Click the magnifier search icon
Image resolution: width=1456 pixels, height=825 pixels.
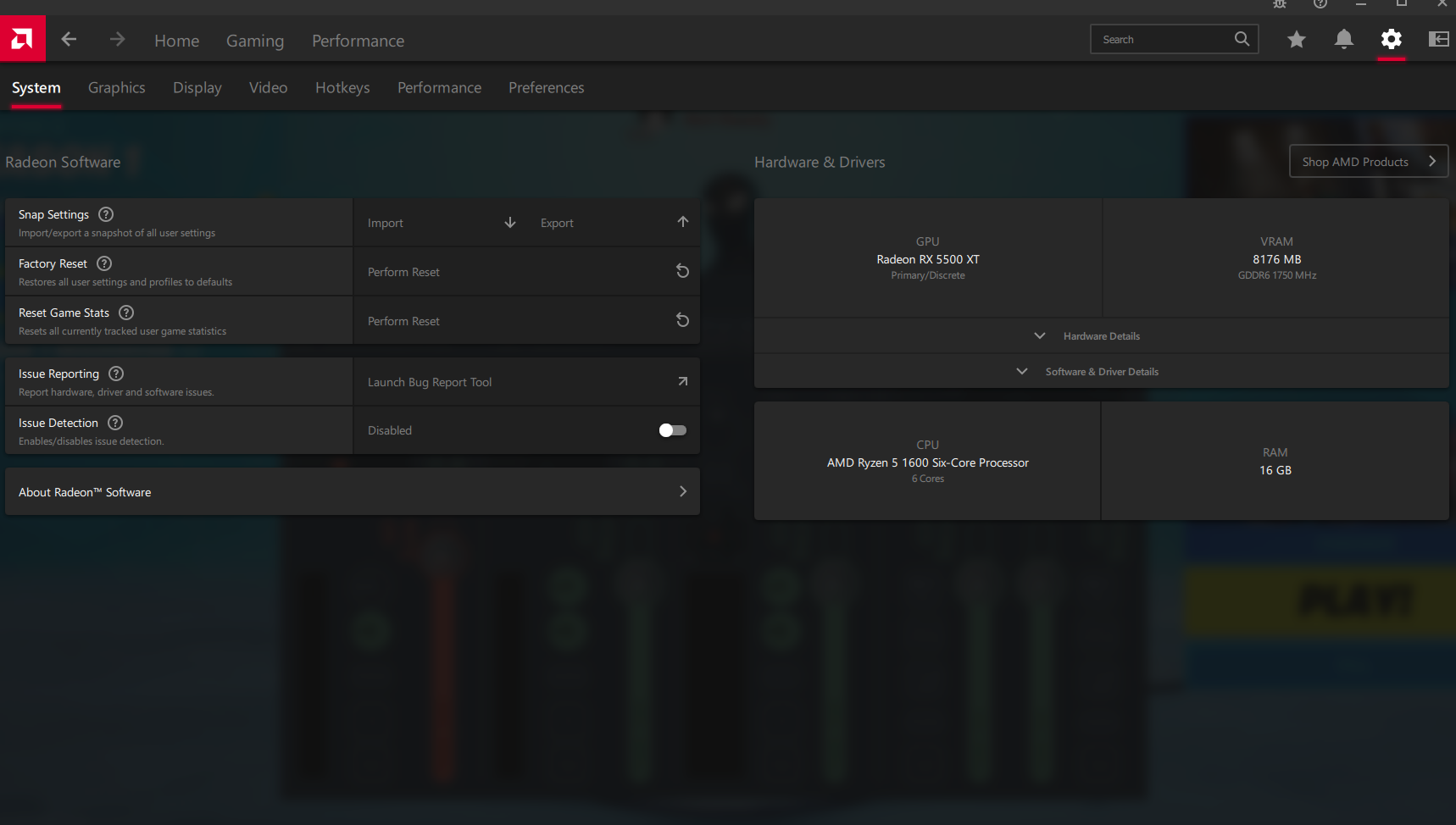pos(1242,39)
